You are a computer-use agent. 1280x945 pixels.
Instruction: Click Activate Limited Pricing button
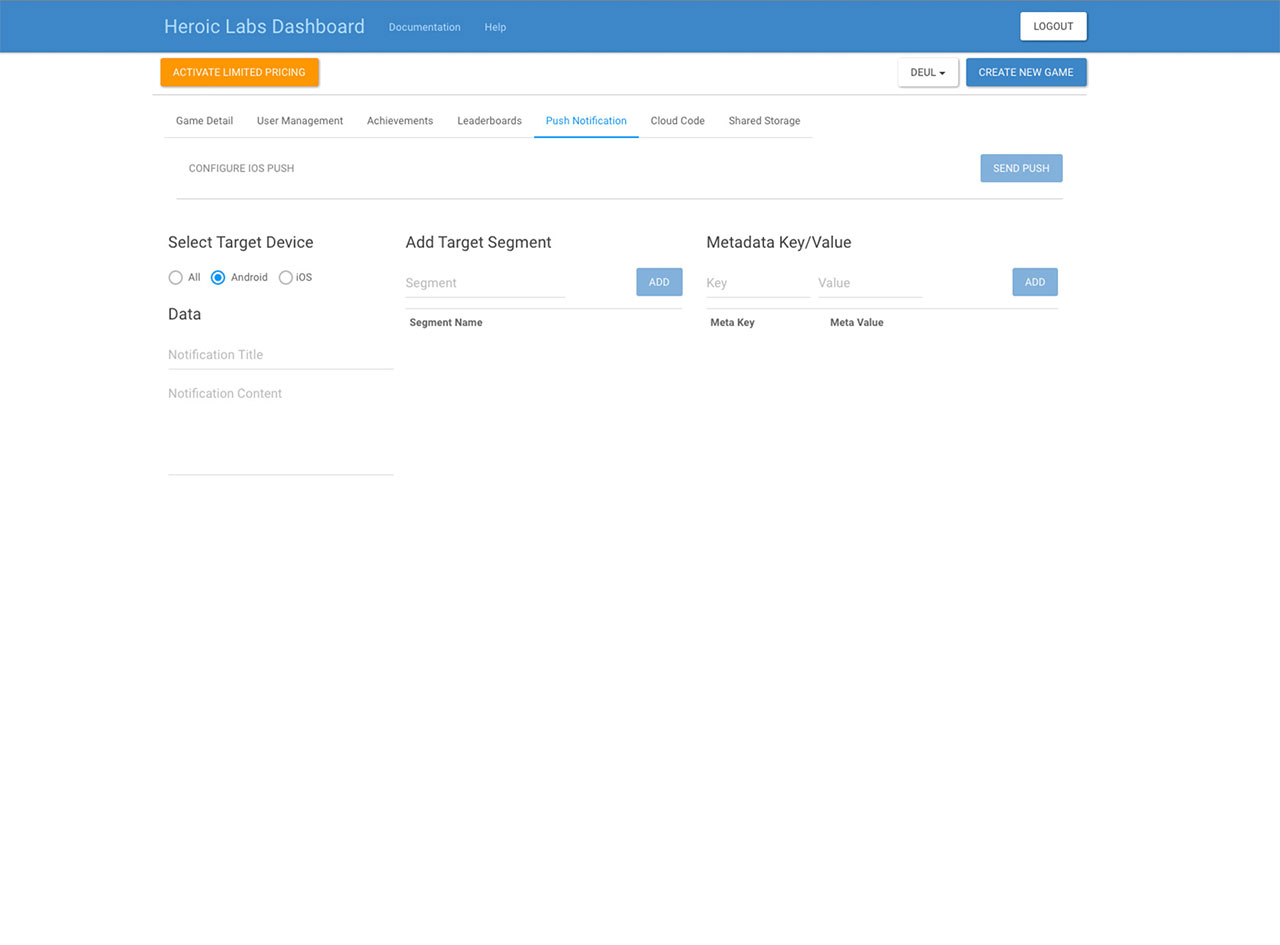coord(239,73)
